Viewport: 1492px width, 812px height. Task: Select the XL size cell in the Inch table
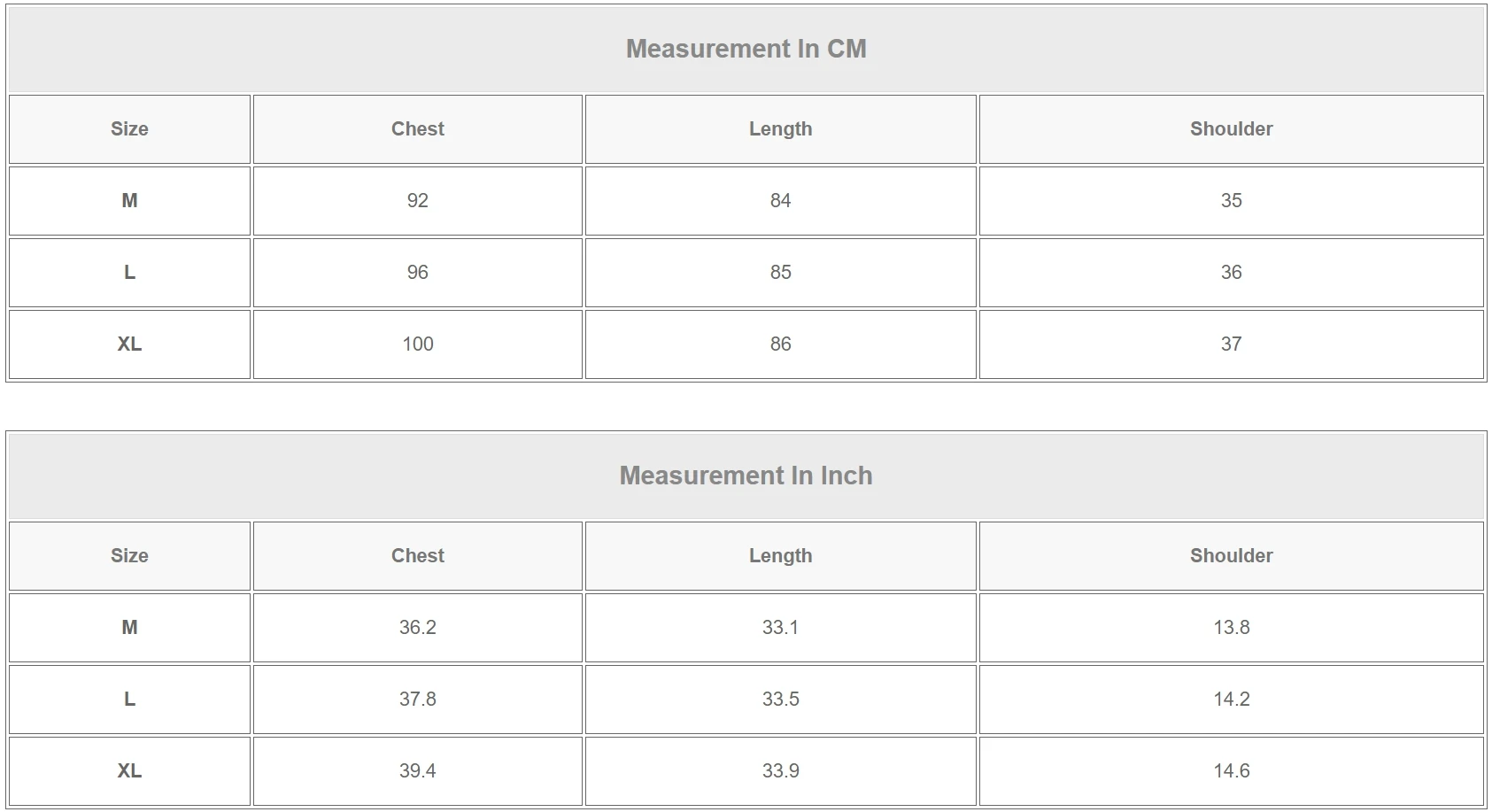(129, 771)
